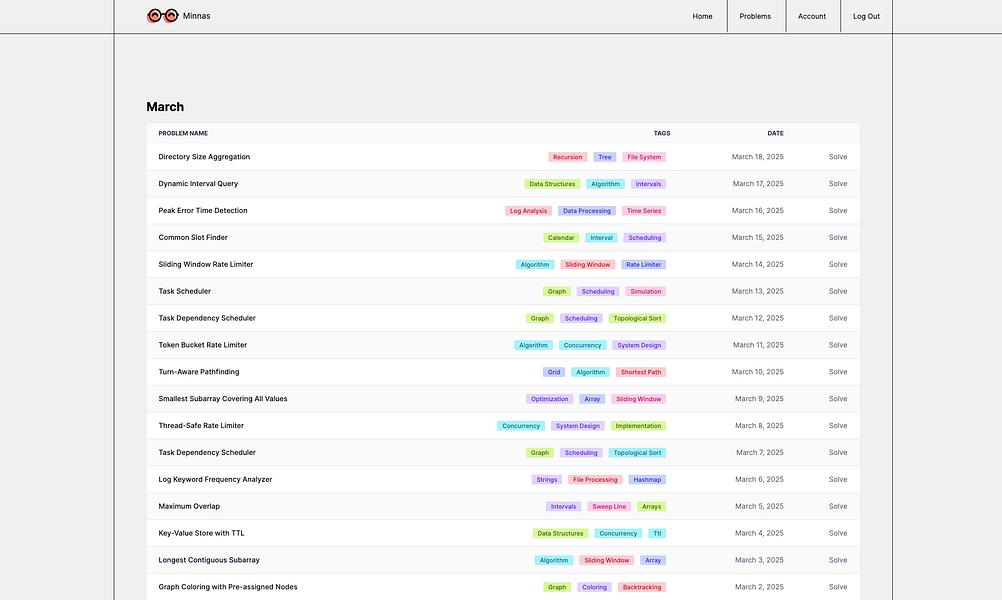Click the Rate Limiter tag
1002x600 pixels.
(644, 265)
